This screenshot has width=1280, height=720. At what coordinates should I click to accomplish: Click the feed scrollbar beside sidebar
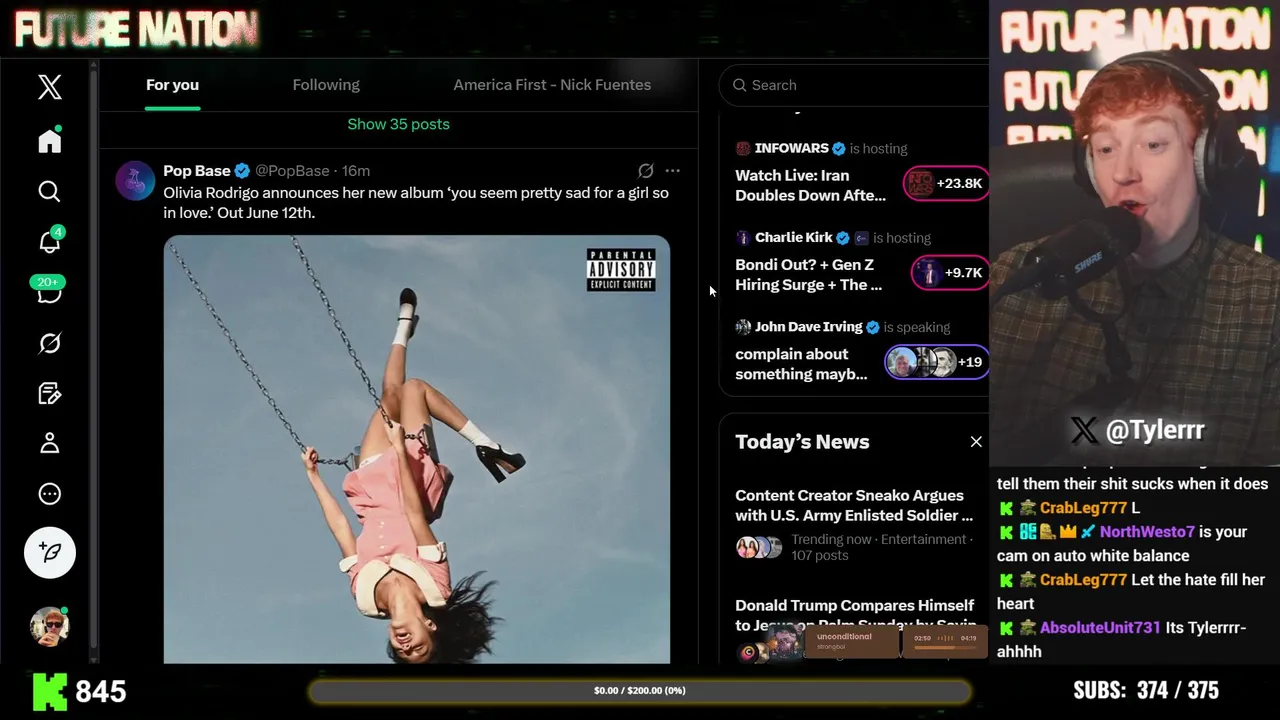click(94, 360)
